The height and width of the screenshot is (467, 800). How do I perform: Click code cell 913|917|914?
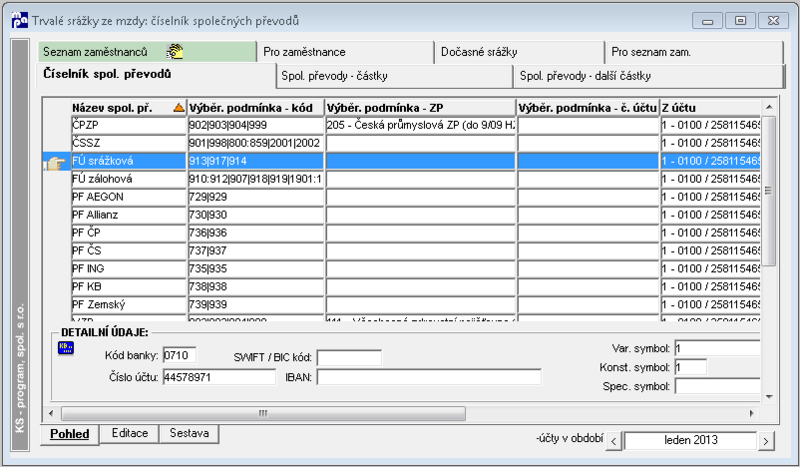click(x=256, y=161)
